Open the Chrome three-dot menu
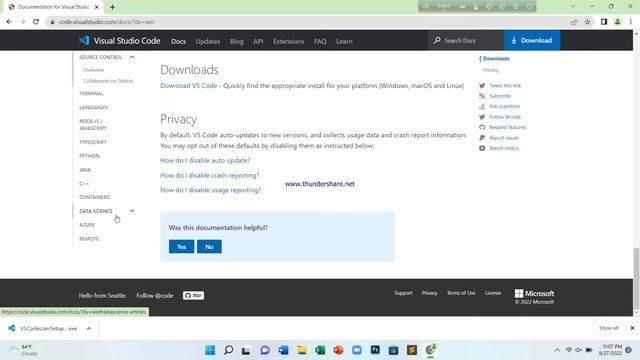This screenshot has height=360, width=640. pyautogui.click(x=631, y=22)
